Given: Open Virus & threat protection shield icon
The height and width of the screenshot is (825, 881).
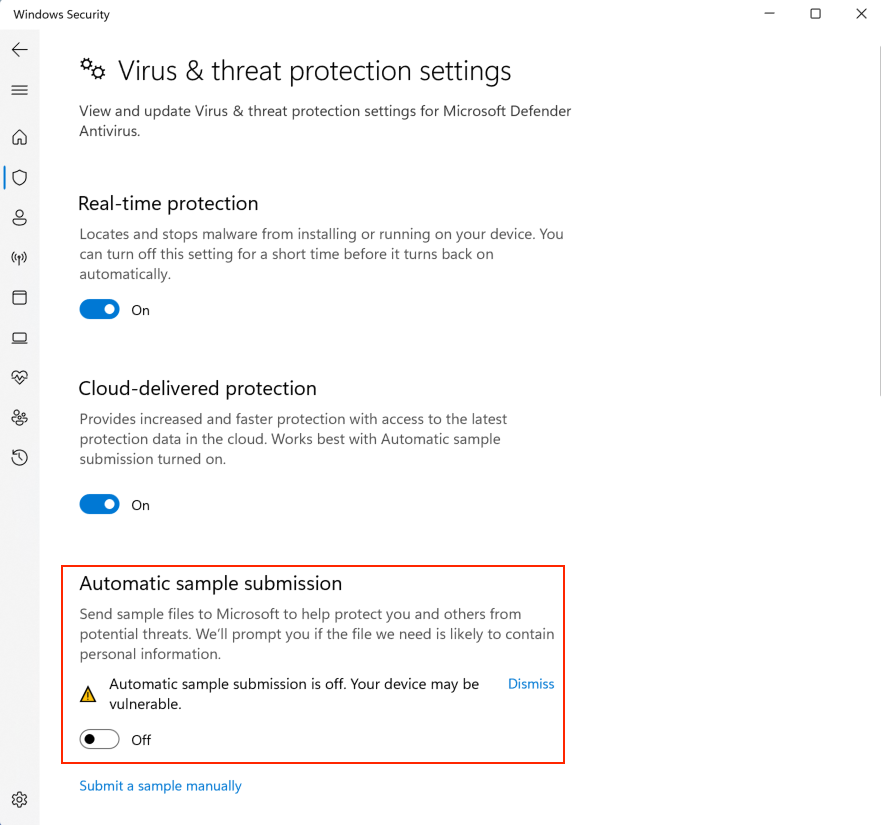Looking at the screenshot, I should tap(19, 178).
